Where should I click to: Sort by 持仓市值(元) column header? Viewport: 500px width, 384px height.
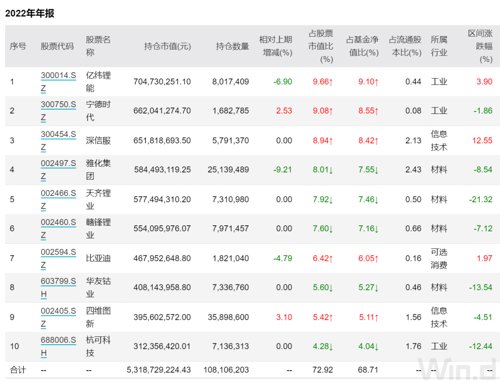tap(167, 46)
